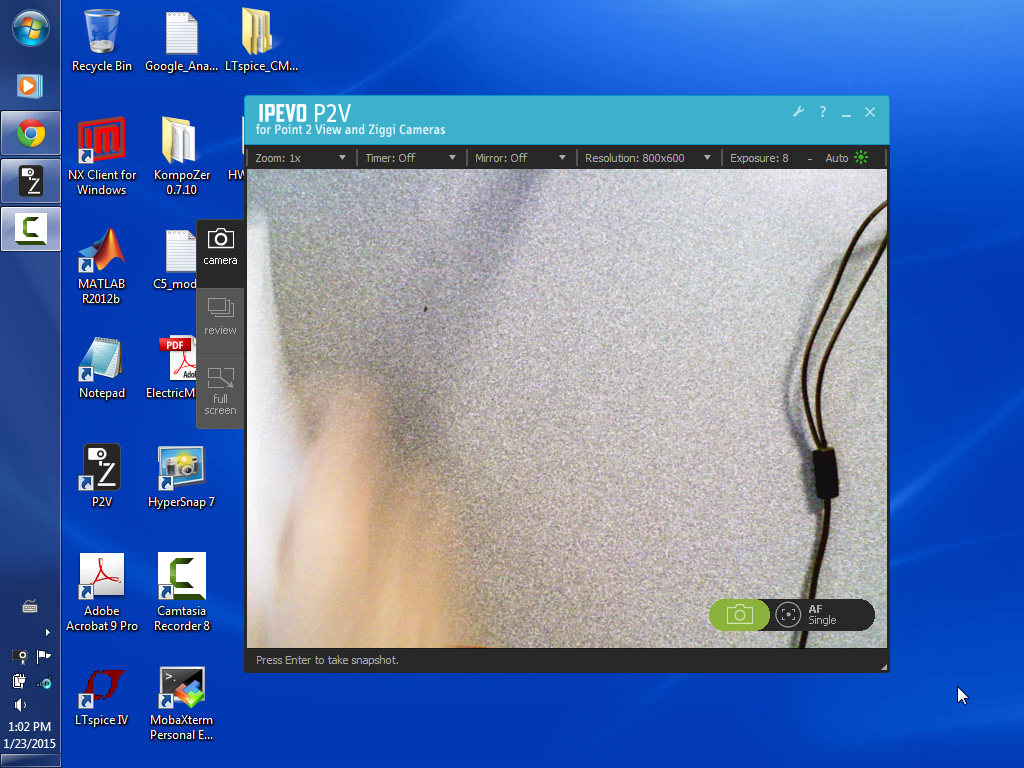The image size is (1024, 768).
Task: Decrease exposure with the minus button
Action: pos(810,159)
